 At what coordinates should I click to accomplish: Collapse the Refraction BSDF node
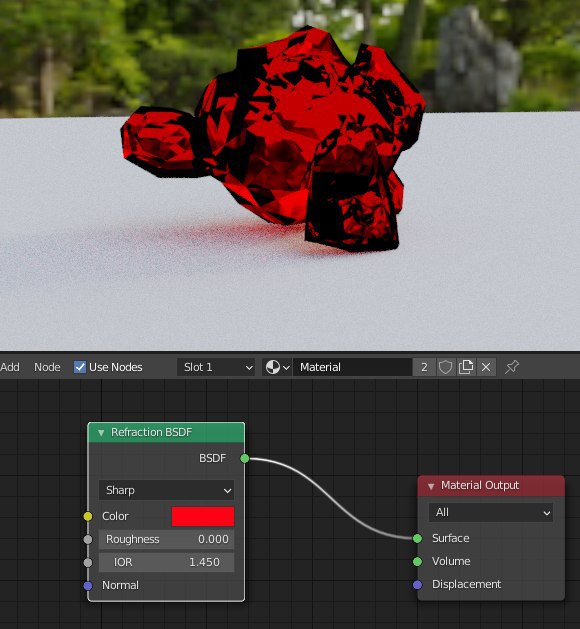click(x=101, y=432)
